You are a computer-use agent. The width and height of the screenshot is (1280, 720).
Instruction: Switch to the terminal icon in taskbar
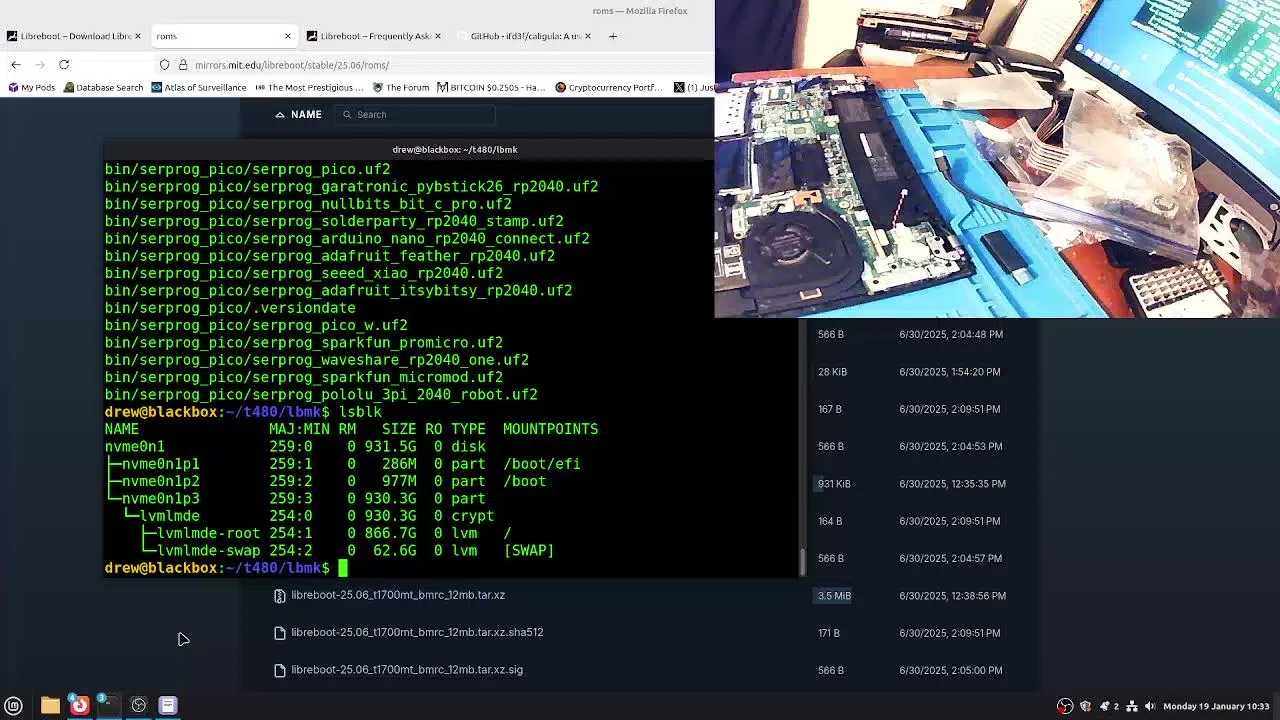pos(108,706)
